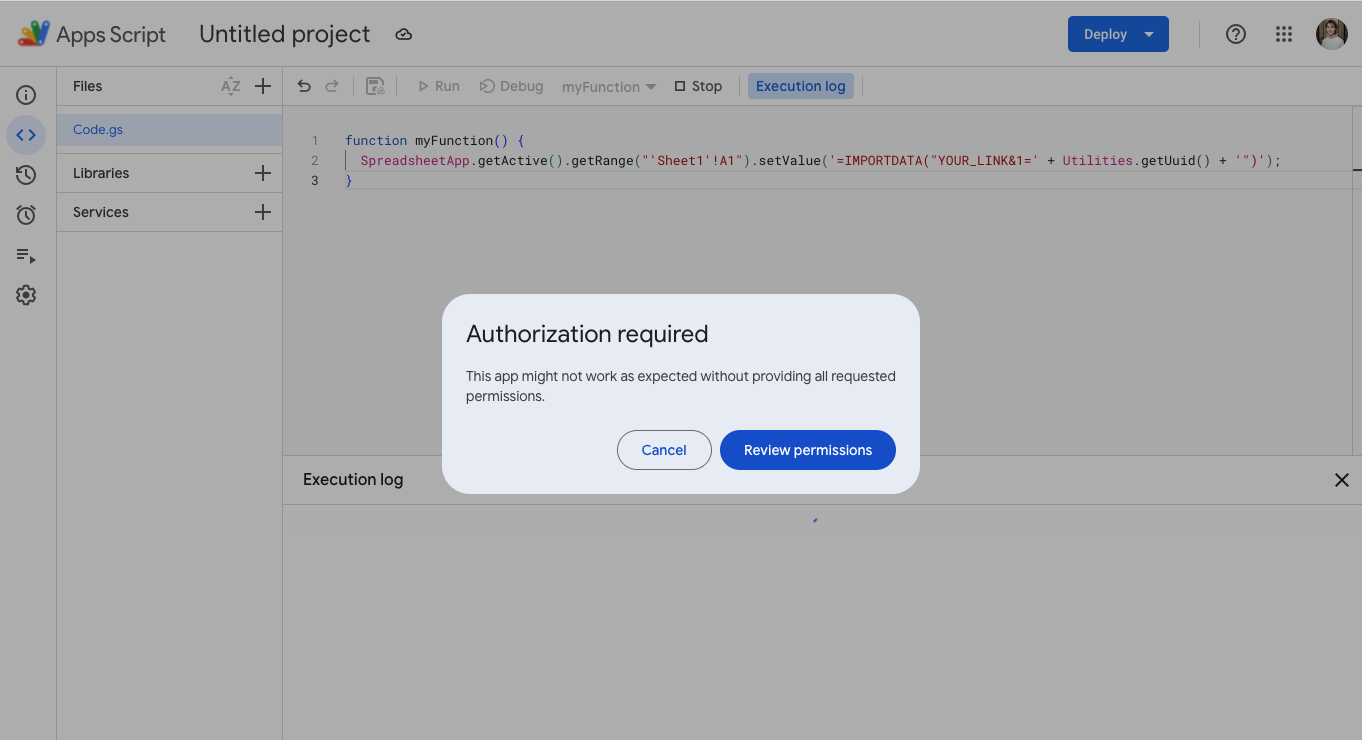Open Project Settings gear icon
Image resolution: width=1362 pixels, height=740 pixels.
[26, 295]
